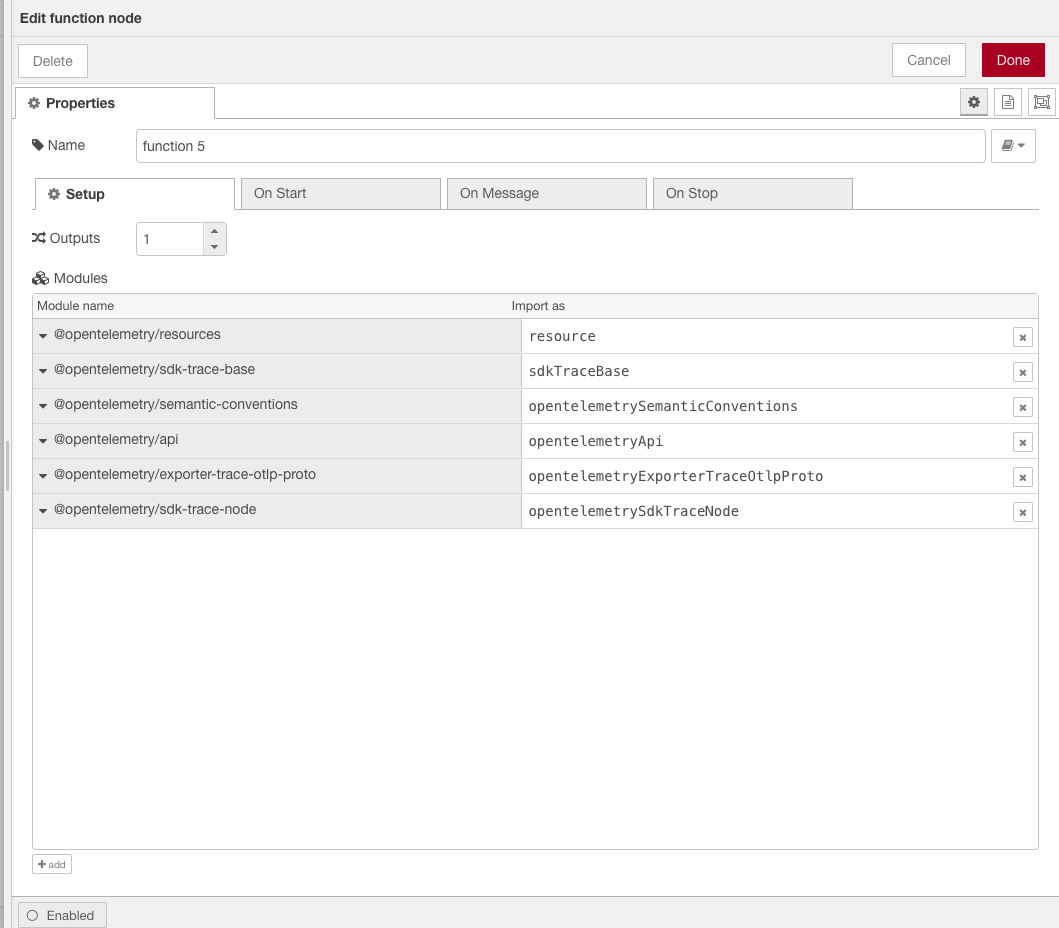The image size is (1059, 928).
Task: Open the On Stop tab
Action: tap(752, 193)
